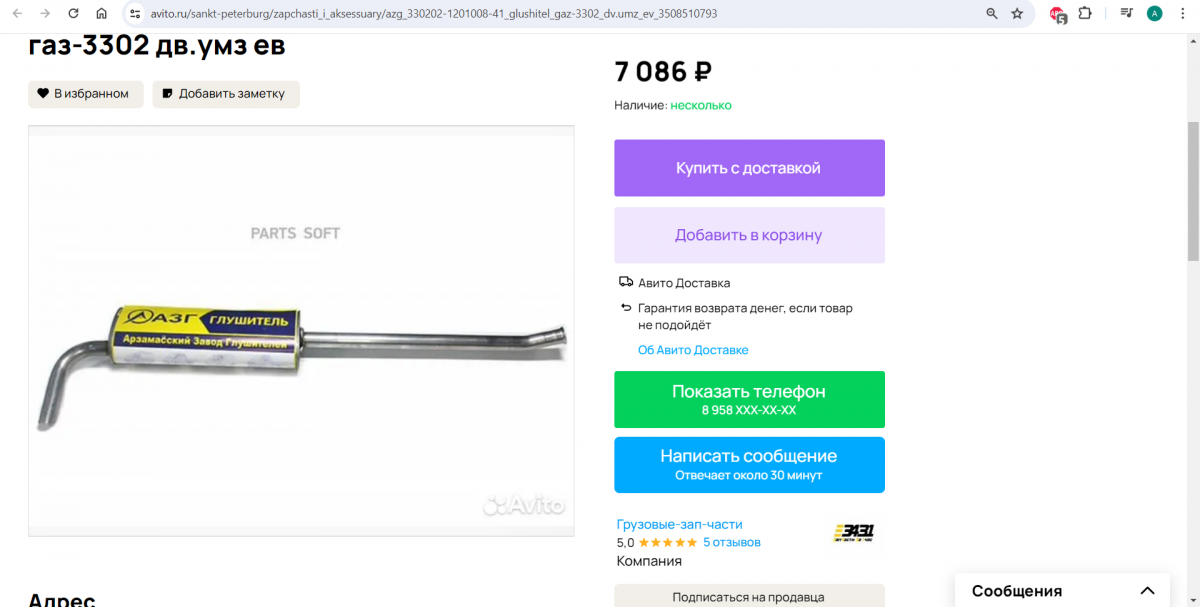The width and height of the screenshot is (1200, 607).
Task: Reveal number with Показать телефон
Action: [749, 399]
